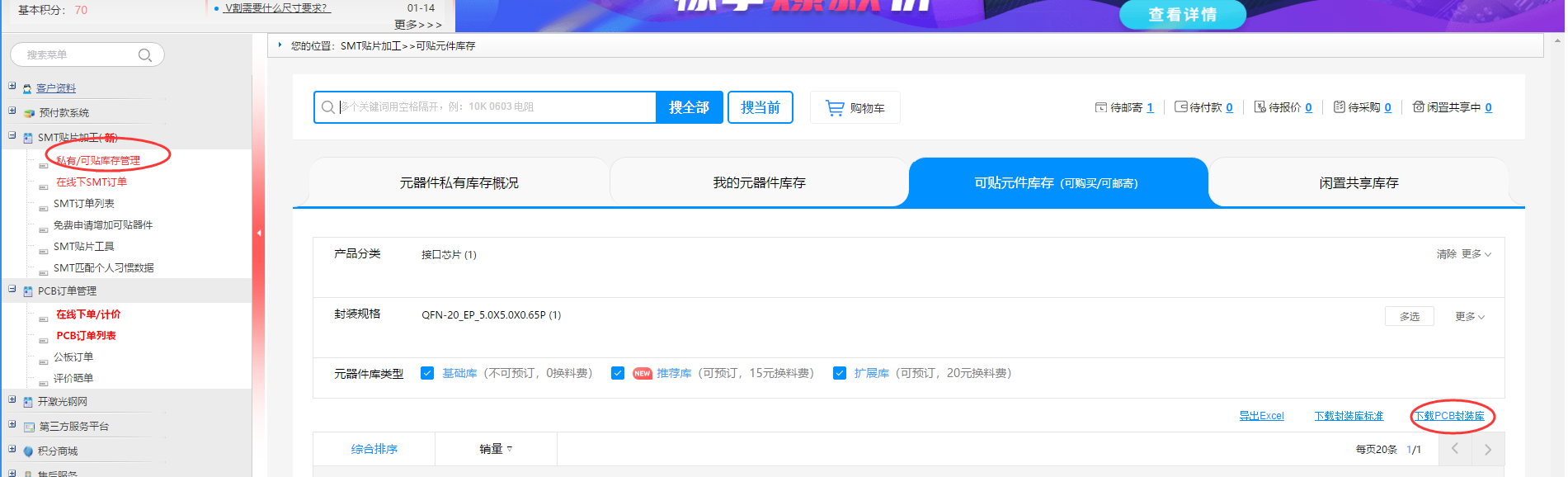1568x477 pixels.
Task: Click the shopping cart icon
Action: 835,108
